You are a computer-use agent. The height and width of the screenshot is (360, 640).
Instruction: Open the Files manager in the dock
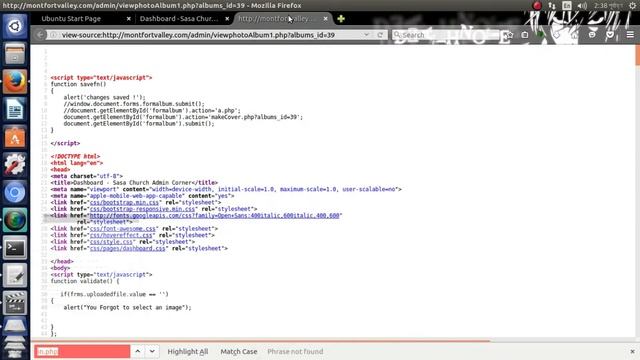tap(15, 54)
